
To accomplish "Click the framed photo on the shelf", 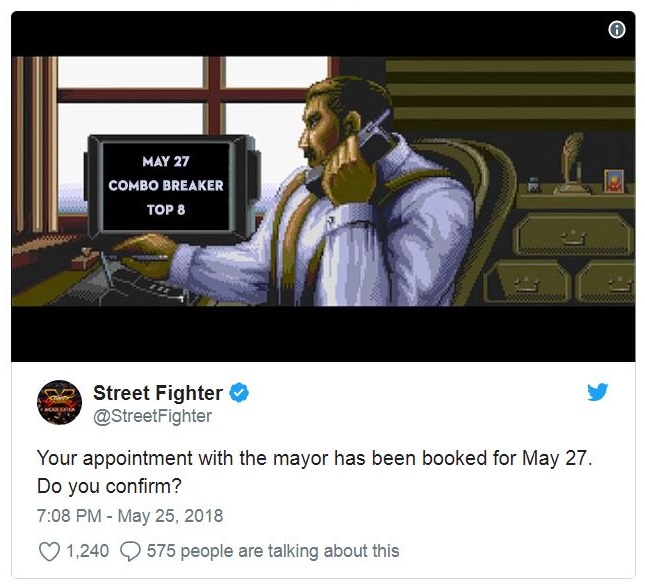I will [614, 181].
